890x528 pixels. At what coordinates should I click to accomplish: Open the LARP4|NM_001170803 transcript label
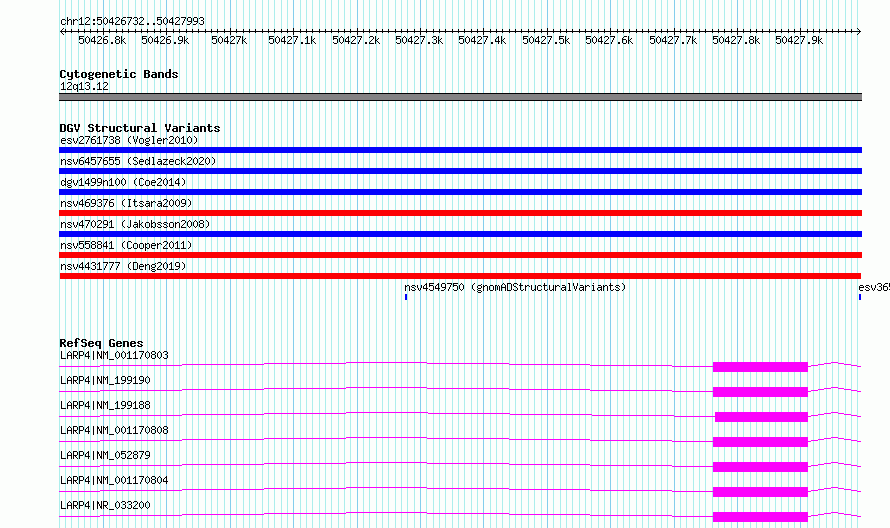[114, 355]
